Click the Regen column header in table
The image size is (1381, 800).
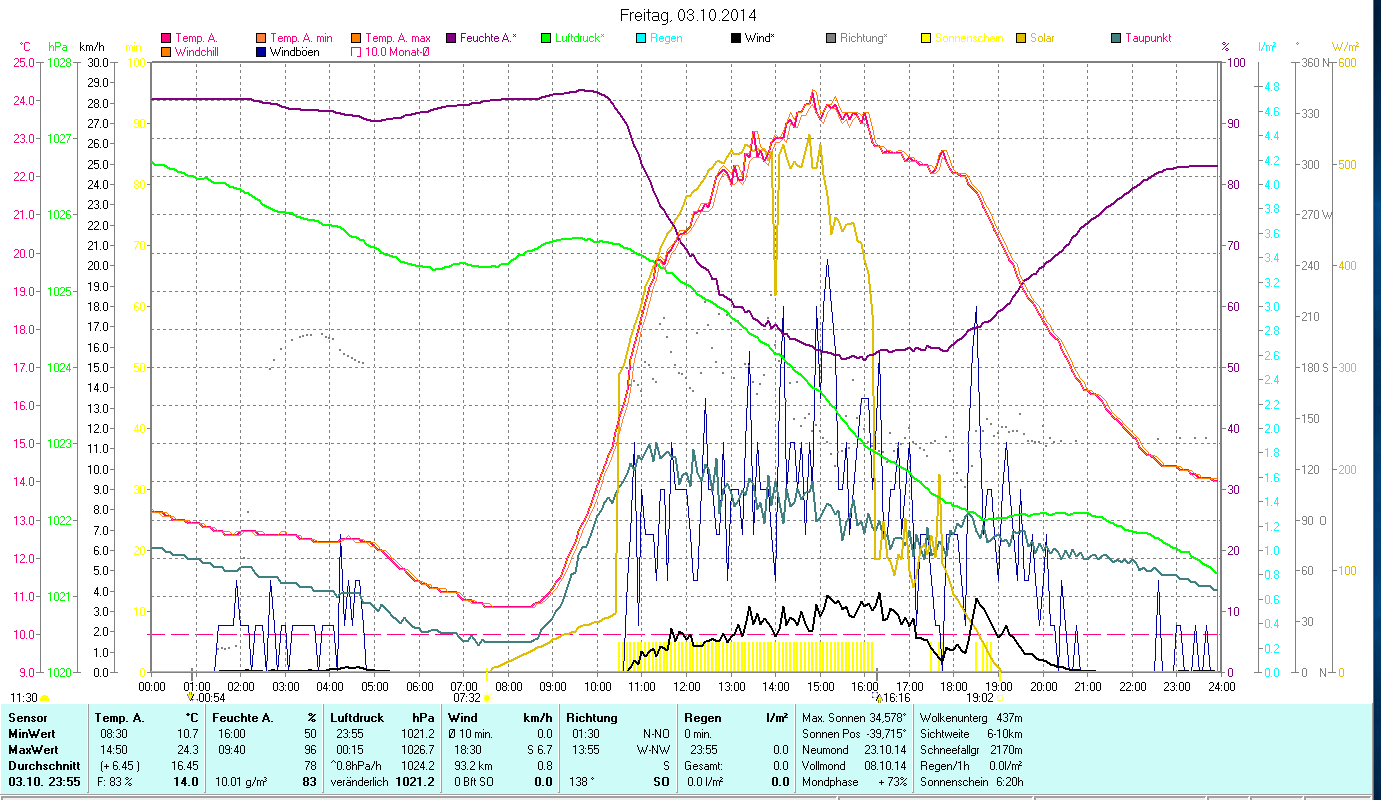(x=704, y=718)
